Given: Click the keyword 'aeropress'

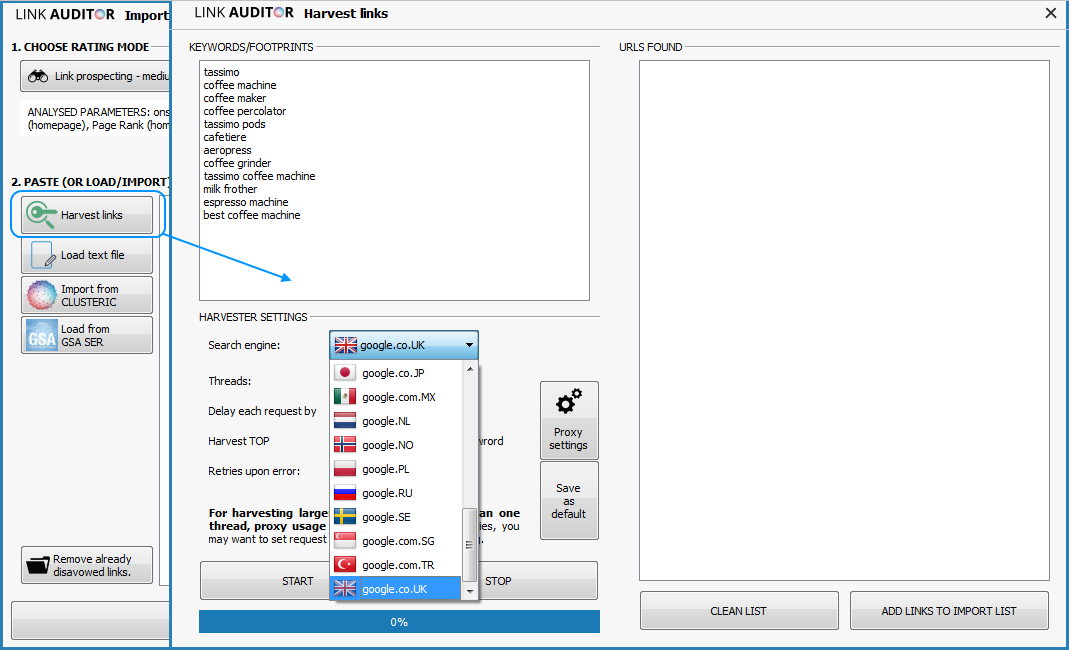Looking at the screenshot, I should 227,150.
